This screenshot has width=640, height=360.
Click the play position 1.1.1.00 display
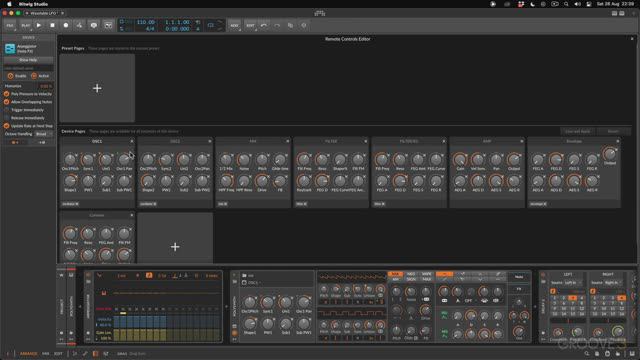(x=177, y=22)
